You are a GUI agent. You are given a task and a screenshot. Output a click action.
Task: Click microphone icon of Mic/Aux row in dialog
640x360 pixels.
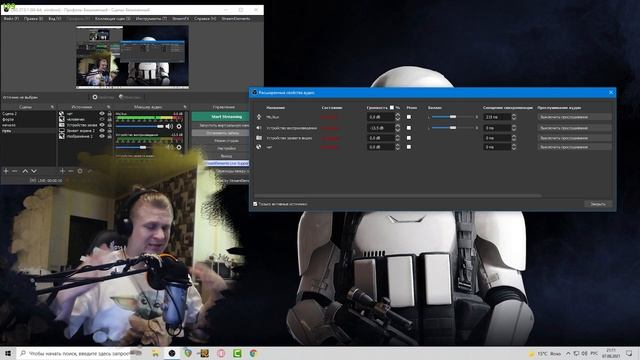[259, 117]
